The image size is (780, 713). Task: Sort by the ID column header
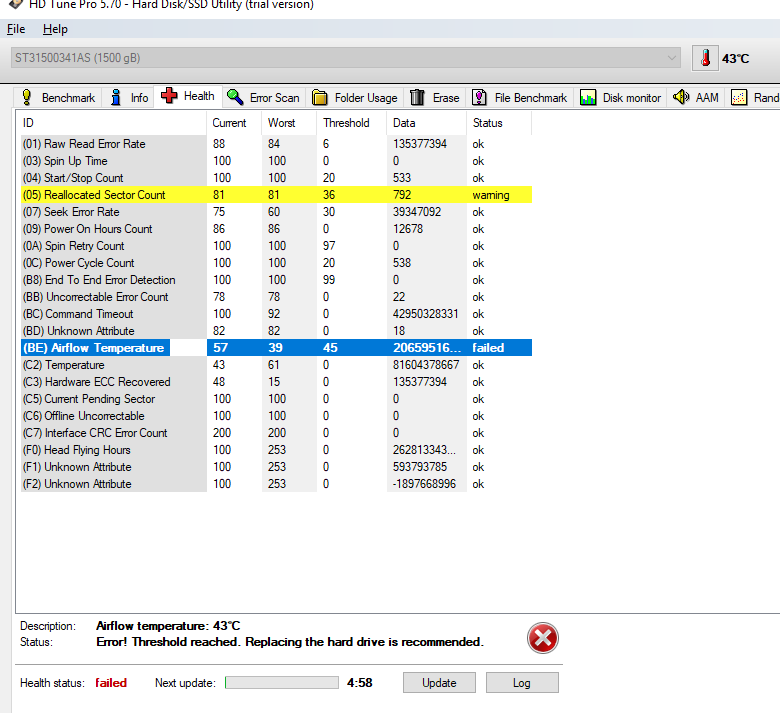tap(111, 123)
